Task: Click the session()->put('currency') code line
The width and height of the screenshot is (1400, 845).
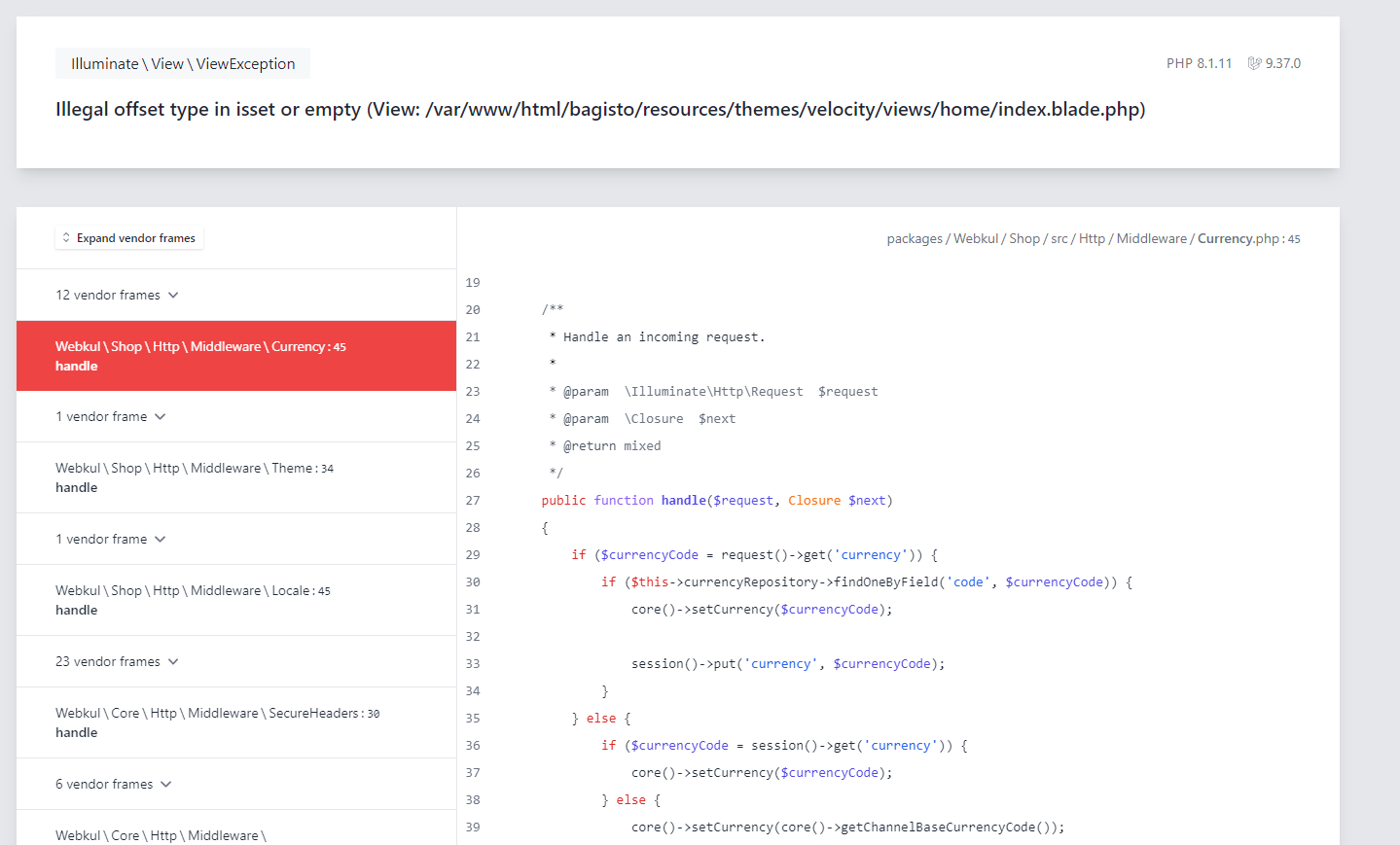Action: coord(788,663)
